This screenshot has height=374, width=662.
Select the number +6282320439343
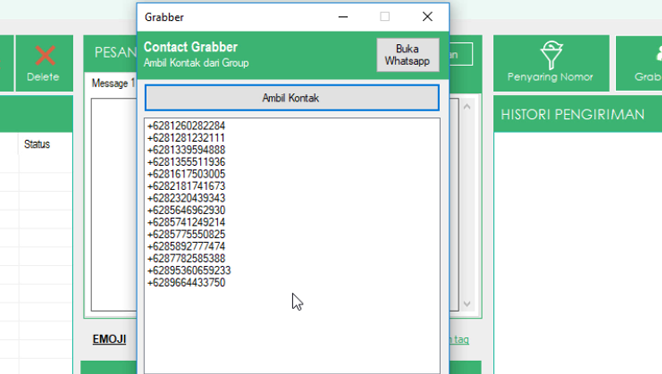(x=186, y=198)
